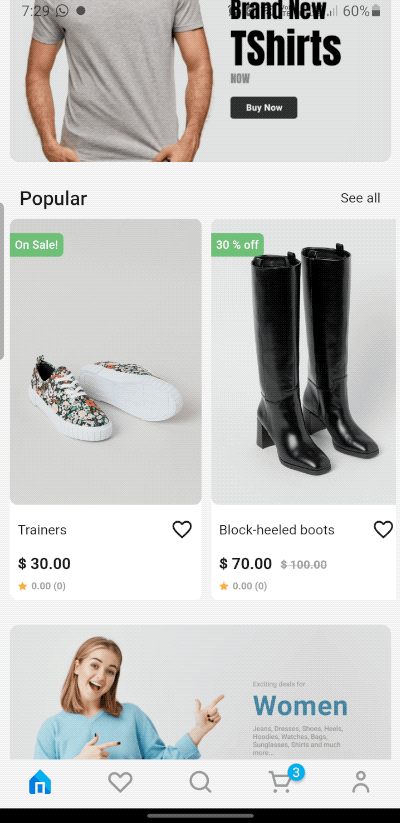
Task: Open the shopping cart icon
Action: click(280, 782)
